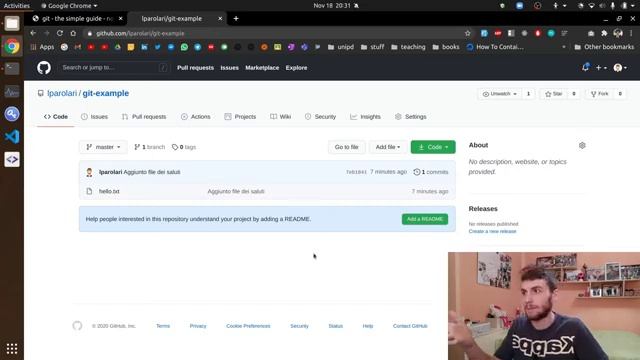Screen dimensions: 640x360
Task: Open Pull requests in top navigation
Action: click(196, 68)
